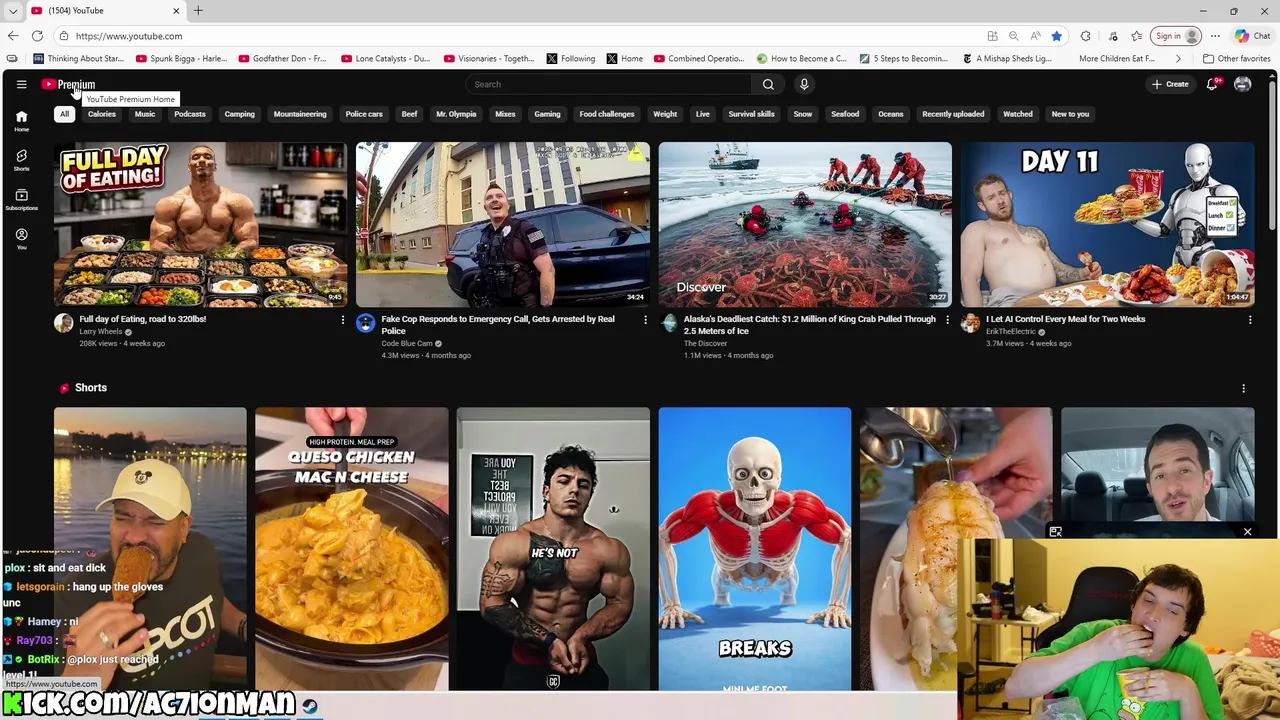Screen dimensions: 1280x720
Task: Select the Calories filter chip
Action: (101, 114)
